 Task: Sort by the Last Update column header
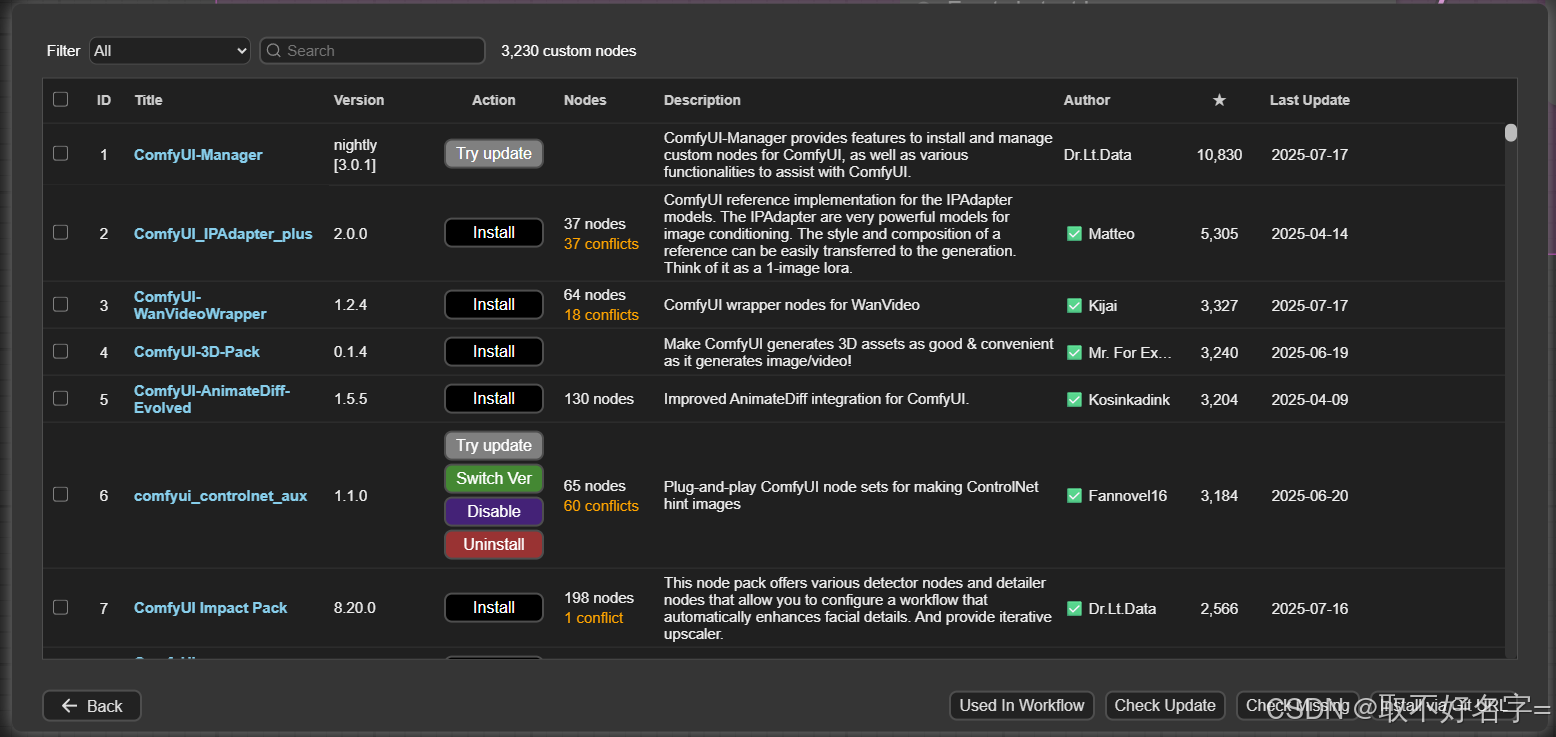[x=1310, y=100]
